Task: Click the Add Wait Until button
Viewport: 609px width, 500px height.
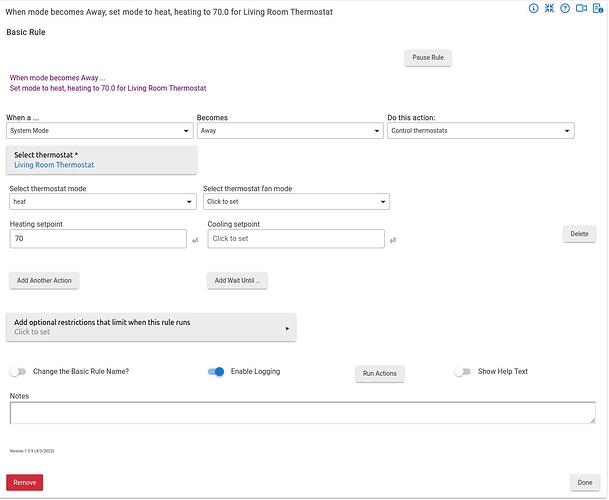Action: [237, 280]
